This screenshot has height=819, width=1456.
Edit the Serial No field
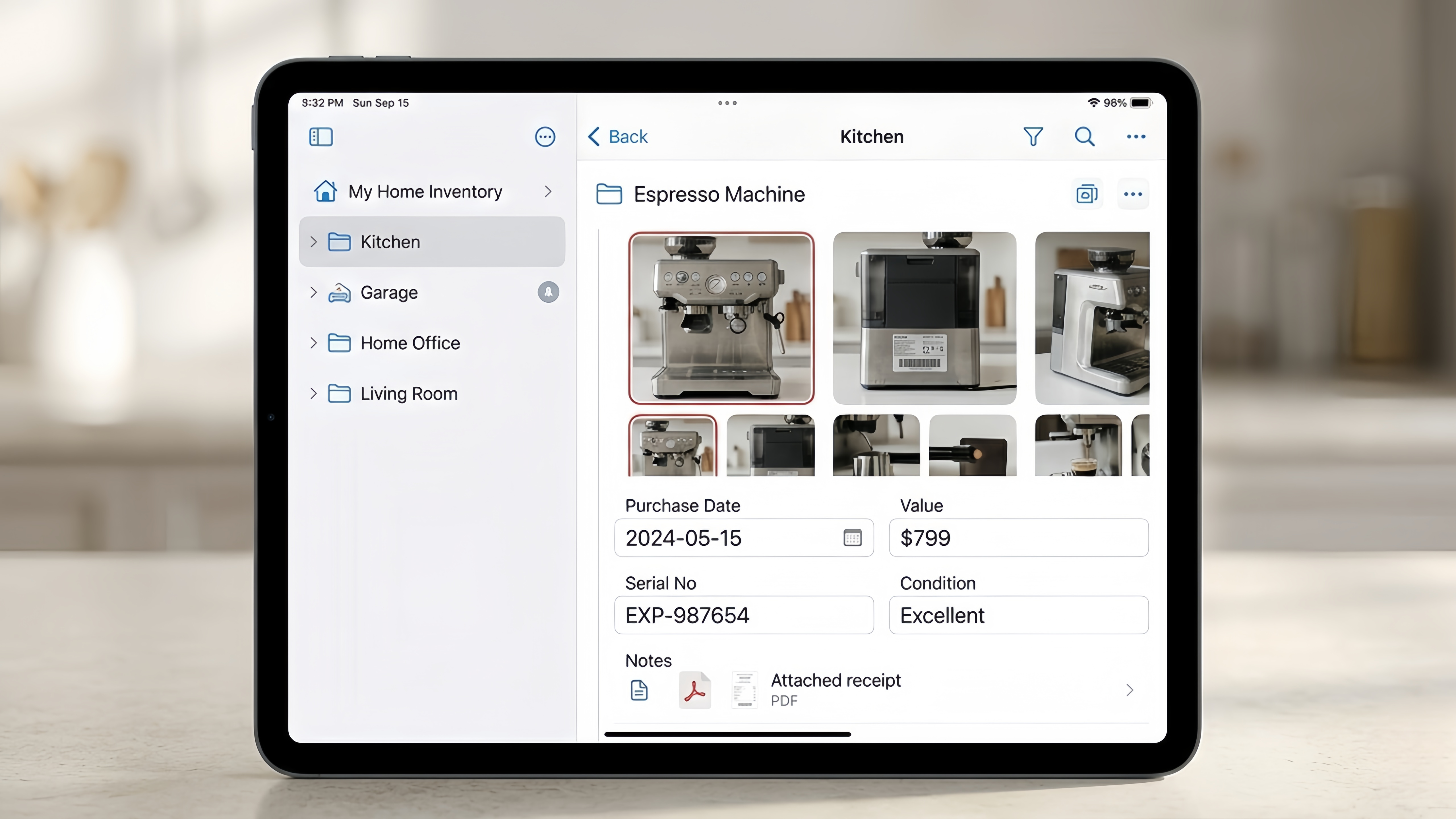(744, 615)
